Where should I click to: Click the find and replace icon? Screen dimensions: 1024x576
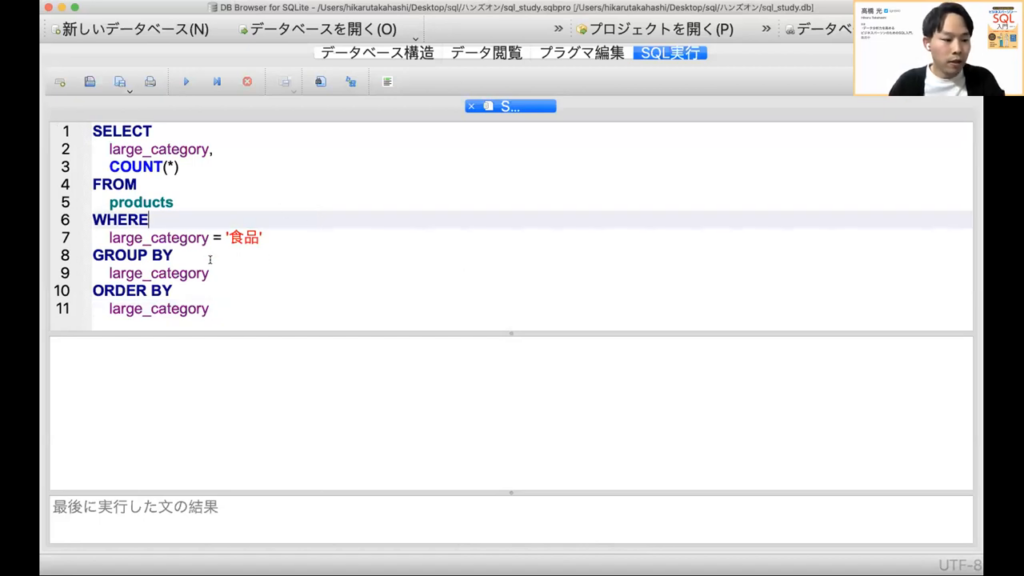pyautogui.click(x=351, y=82)
